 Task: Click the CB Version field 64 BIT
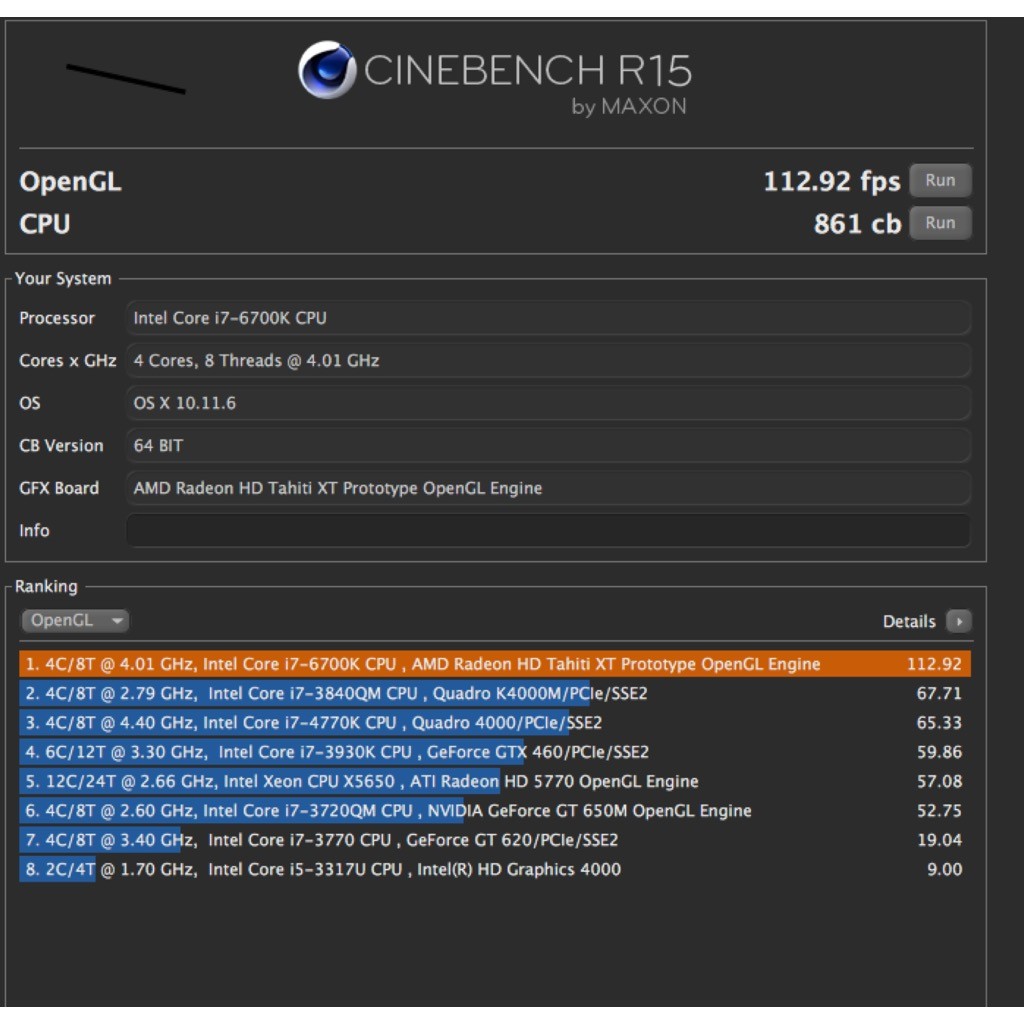point(548,445)
